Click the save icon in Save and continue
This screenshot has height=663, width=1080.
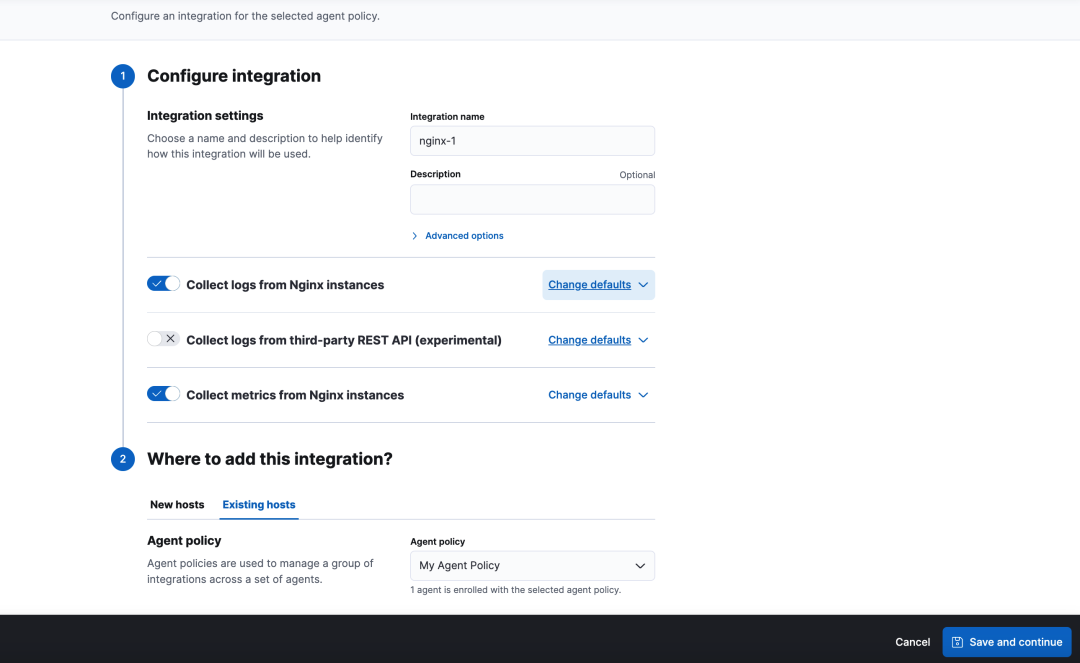[x=957, y=642]
